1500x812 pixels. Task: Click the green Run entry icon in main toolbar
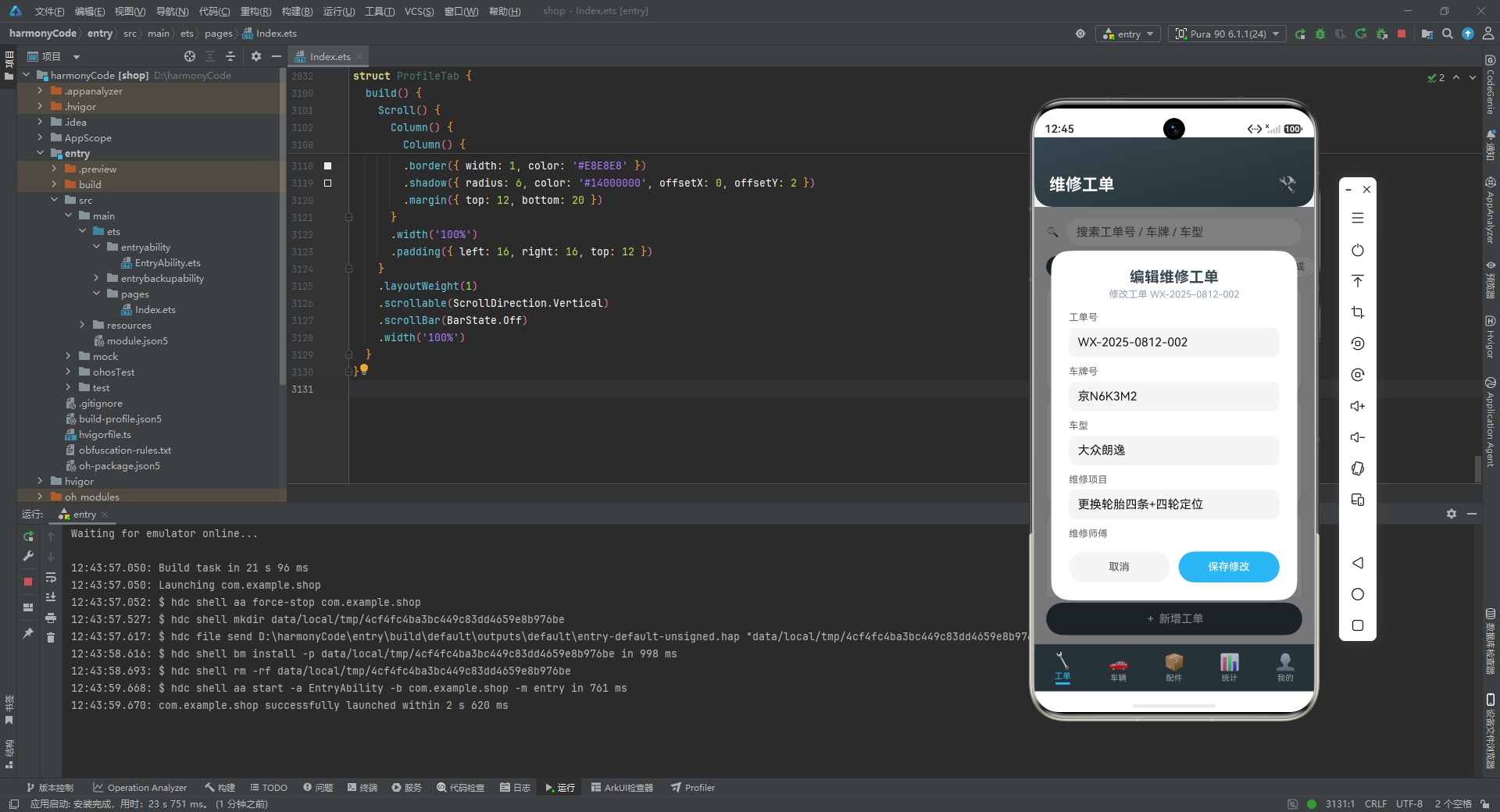tap(1300, 34)
